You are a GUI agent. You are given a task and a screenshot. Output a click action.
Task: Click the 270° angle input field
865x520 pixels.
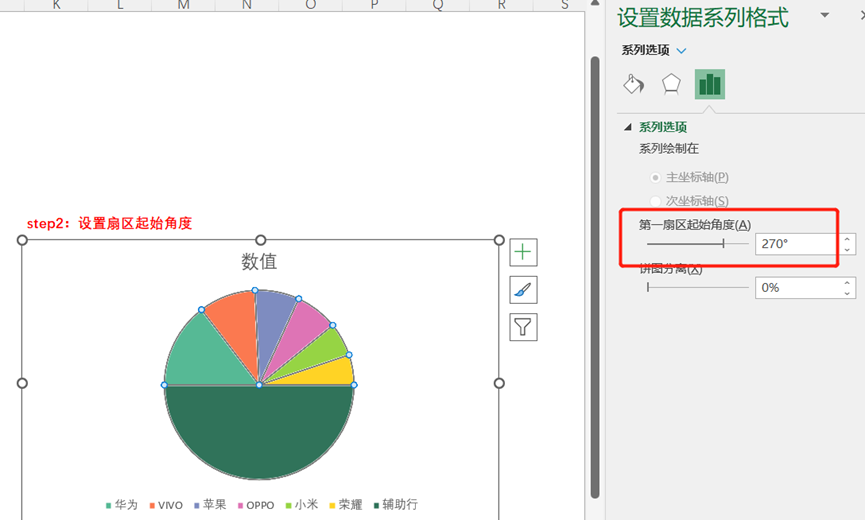(x=797, y=244)
